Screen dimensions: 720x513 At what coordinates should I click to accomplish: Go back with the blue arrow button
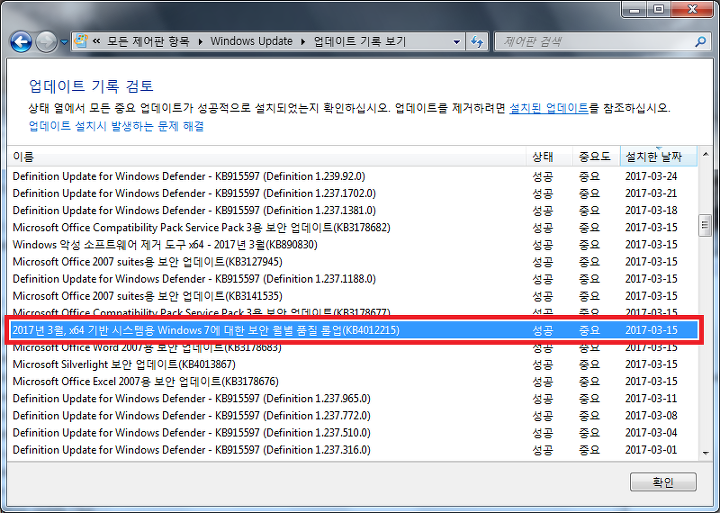21,42
